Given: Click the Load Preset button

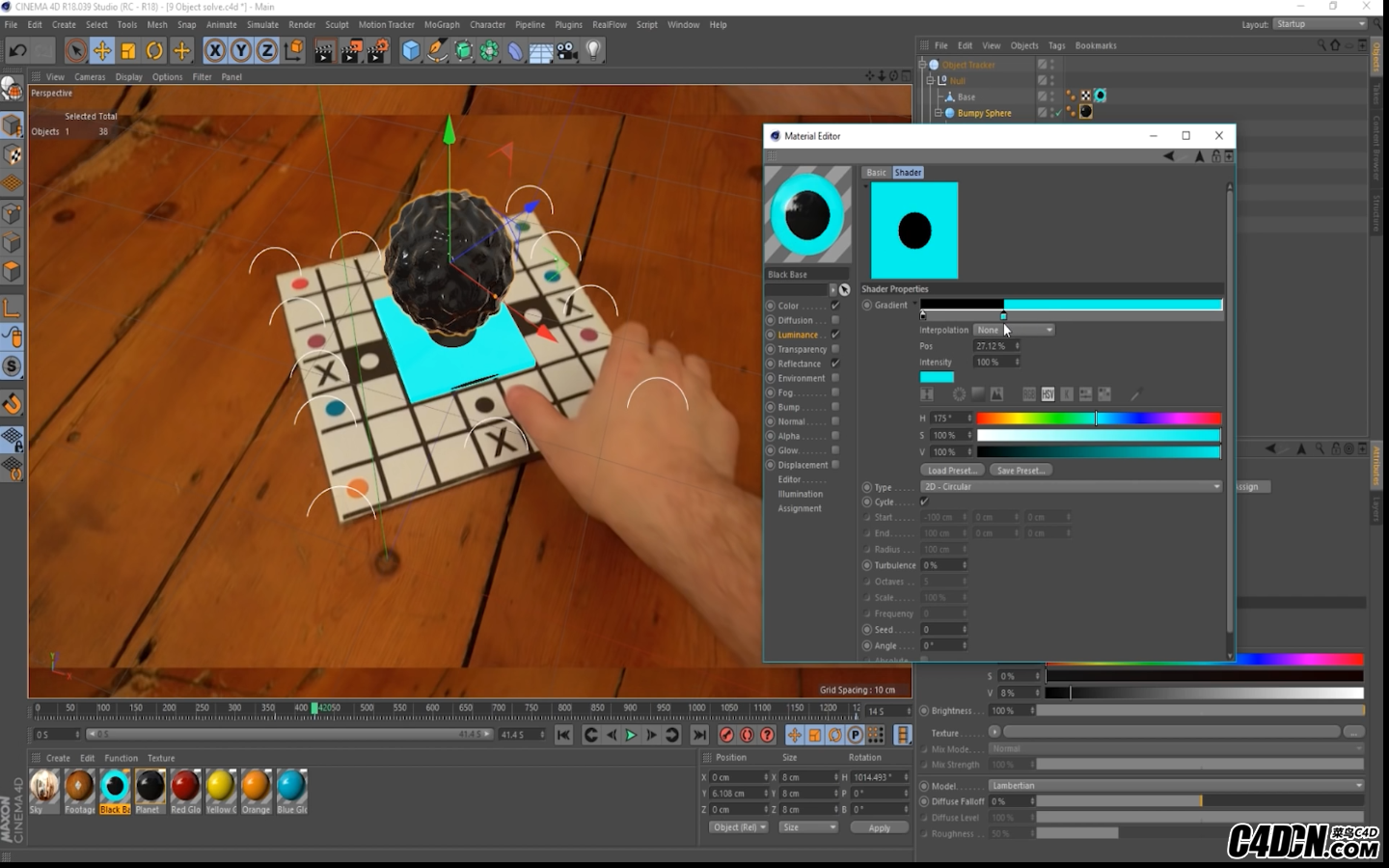Looking at the screenshot, I should click(951, 471).
